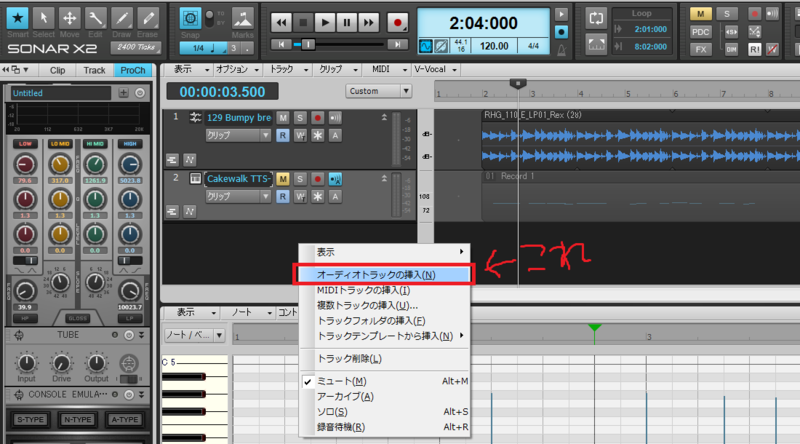Toggle the Snap to grid button
Screen dimensions: 800x444
click(190, 19)
